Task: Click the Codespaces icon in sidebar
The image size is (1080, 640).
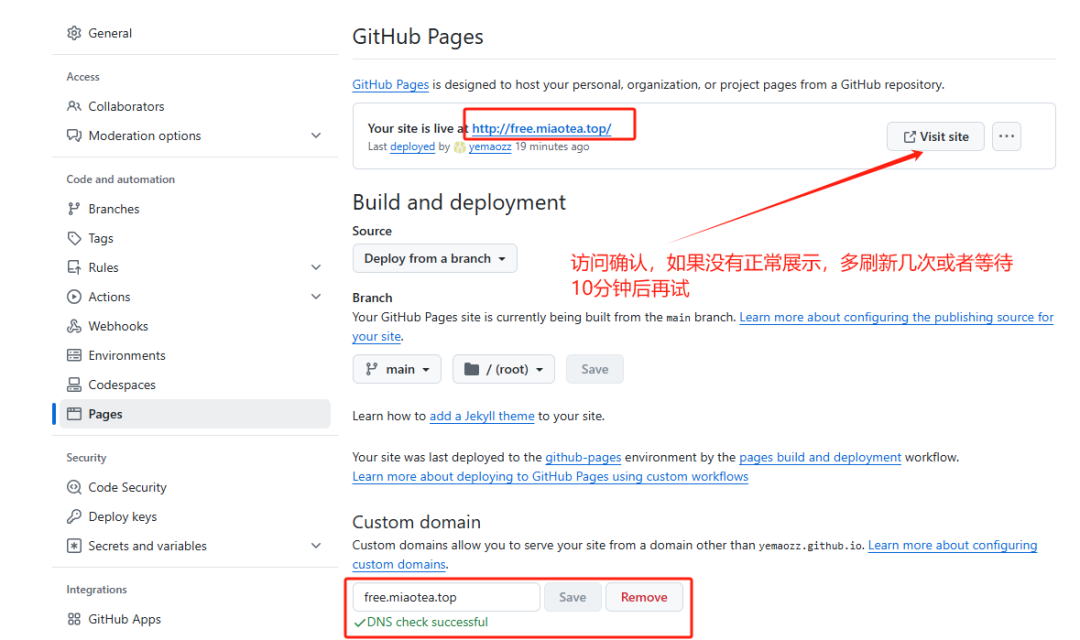Action: coord(74,384)
